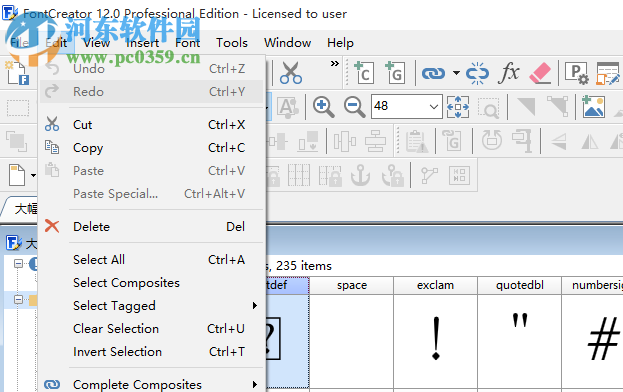Viewport: 623px width, 392px height.
Task: Open the Window menu
Action: (x=288, y=42)
